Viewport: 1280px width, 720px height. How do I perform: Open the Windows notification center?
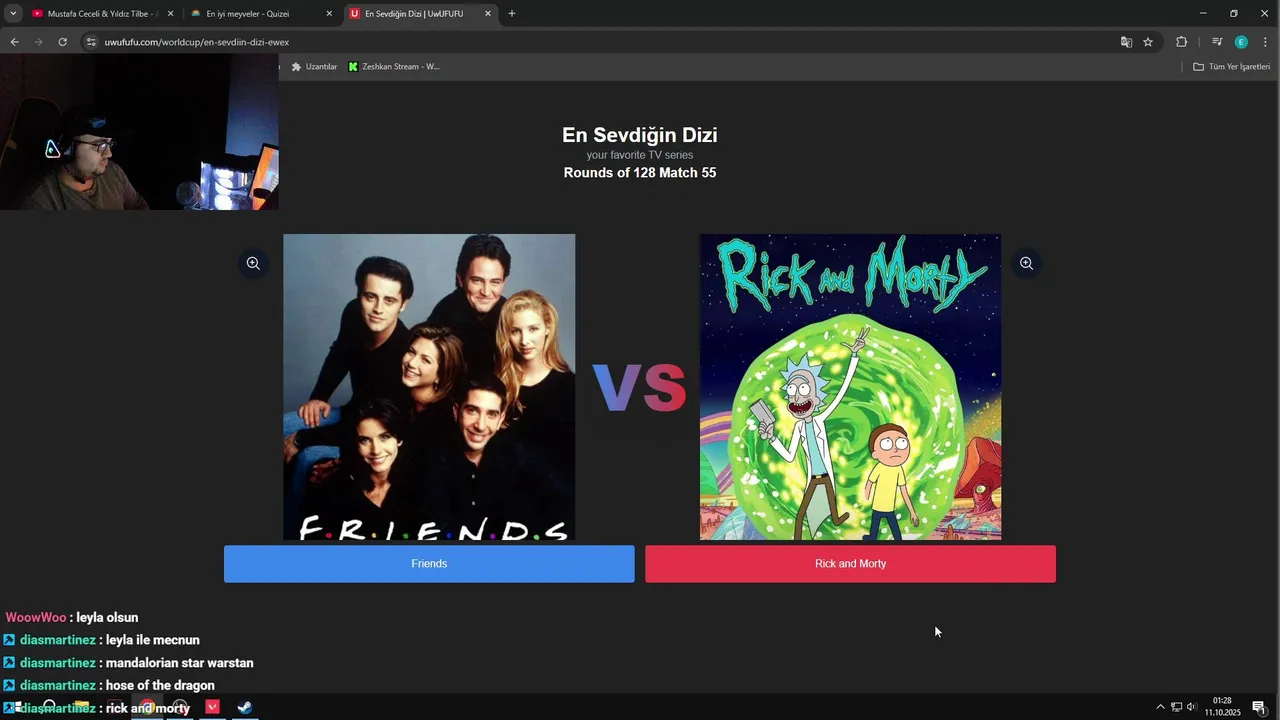(x=1259, y=707)
